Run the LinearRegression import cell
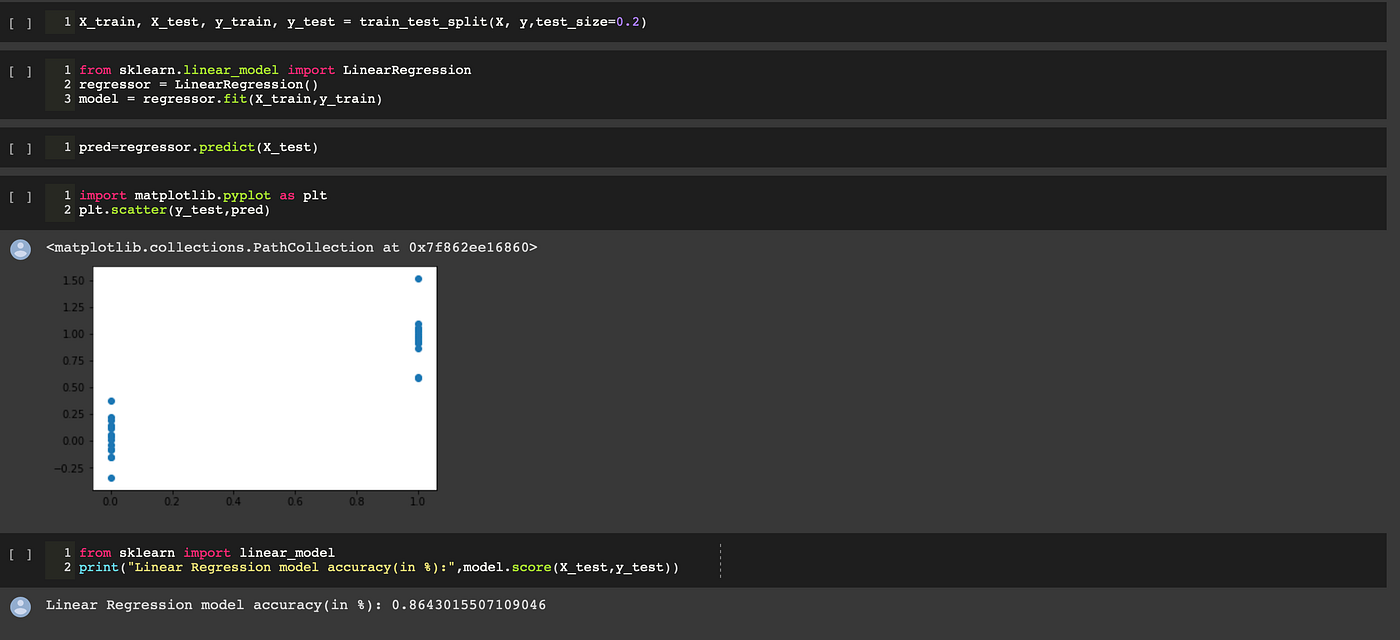This screenshot has height=640, width=1400. [20, 71]
